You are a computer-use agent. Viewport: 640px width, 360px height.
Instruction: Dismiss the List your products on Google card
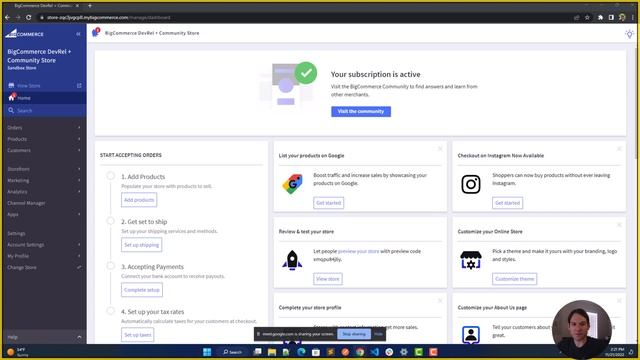(440, 149)
